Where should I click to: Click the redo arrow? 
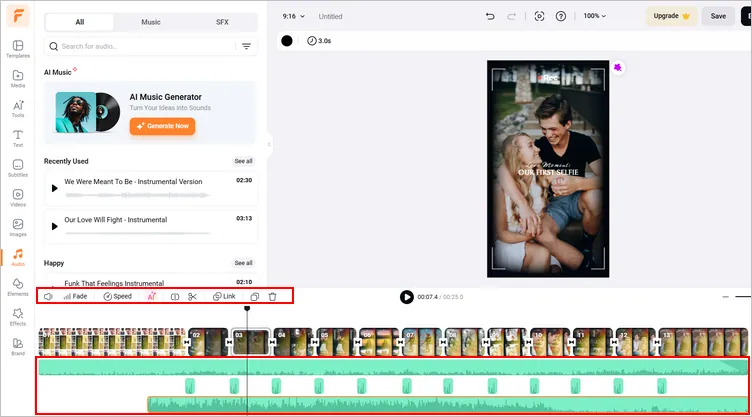click(x=511, y=16)
